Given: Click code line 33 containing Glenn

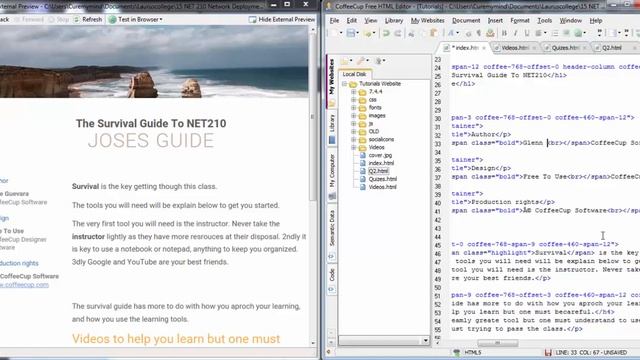Looking at the screenshot, I should click(545, 143).
